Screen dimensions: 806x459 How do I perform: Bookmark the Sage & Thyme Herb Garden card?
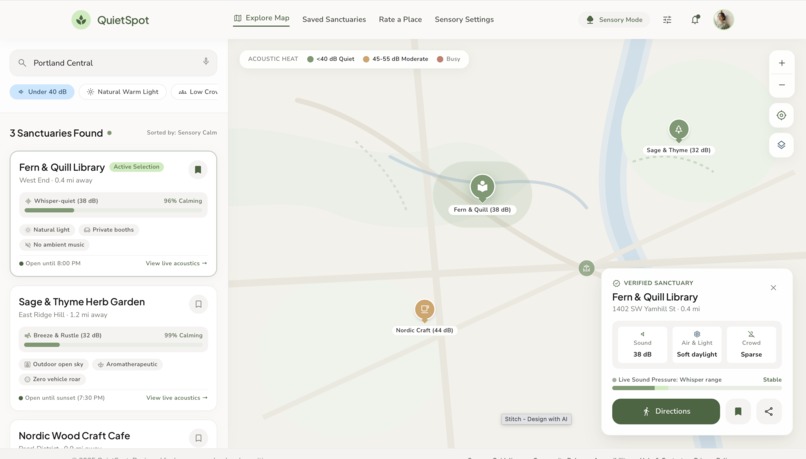coord(198,304)
